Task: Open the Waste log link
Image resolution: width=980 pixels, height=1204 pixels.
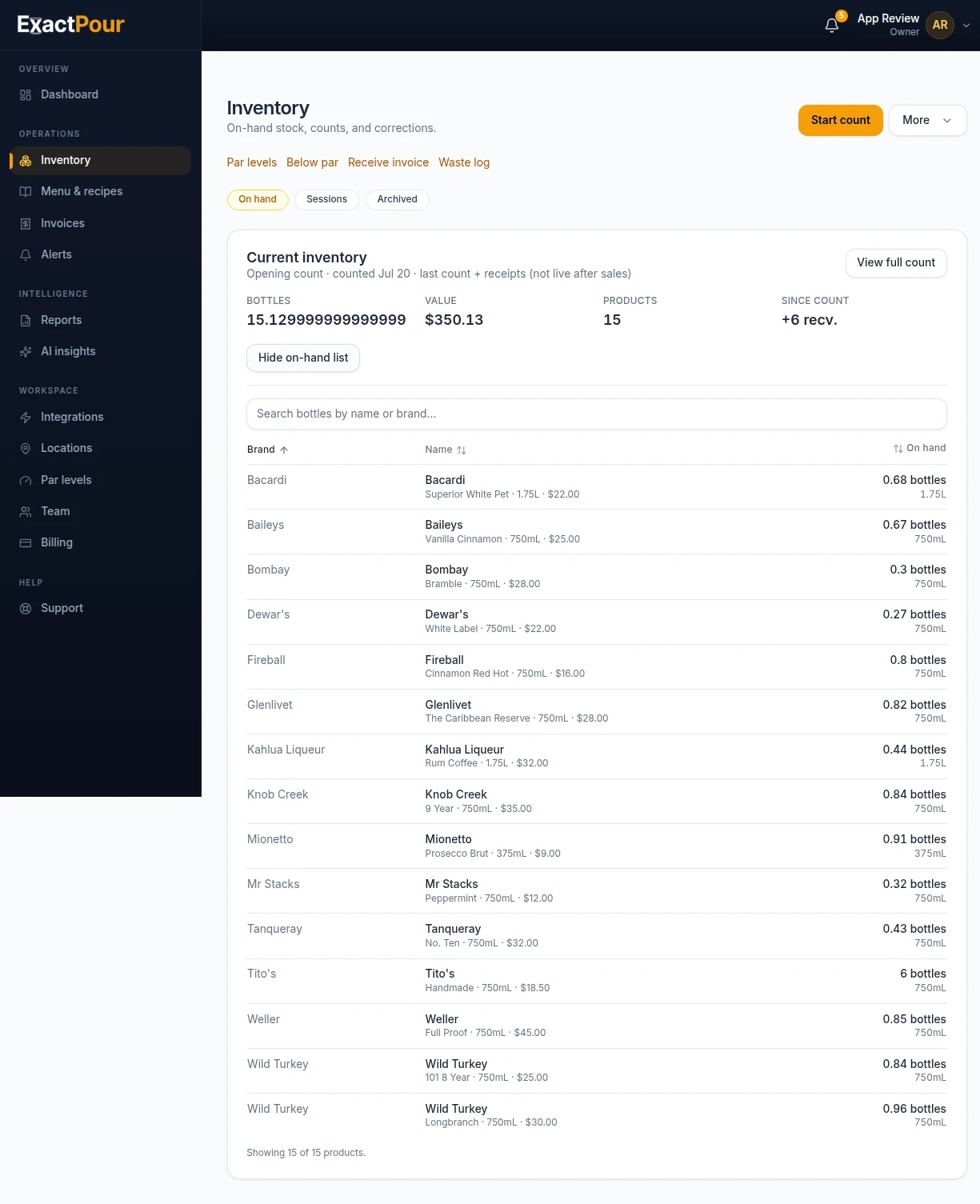Action: coord(464,162)
